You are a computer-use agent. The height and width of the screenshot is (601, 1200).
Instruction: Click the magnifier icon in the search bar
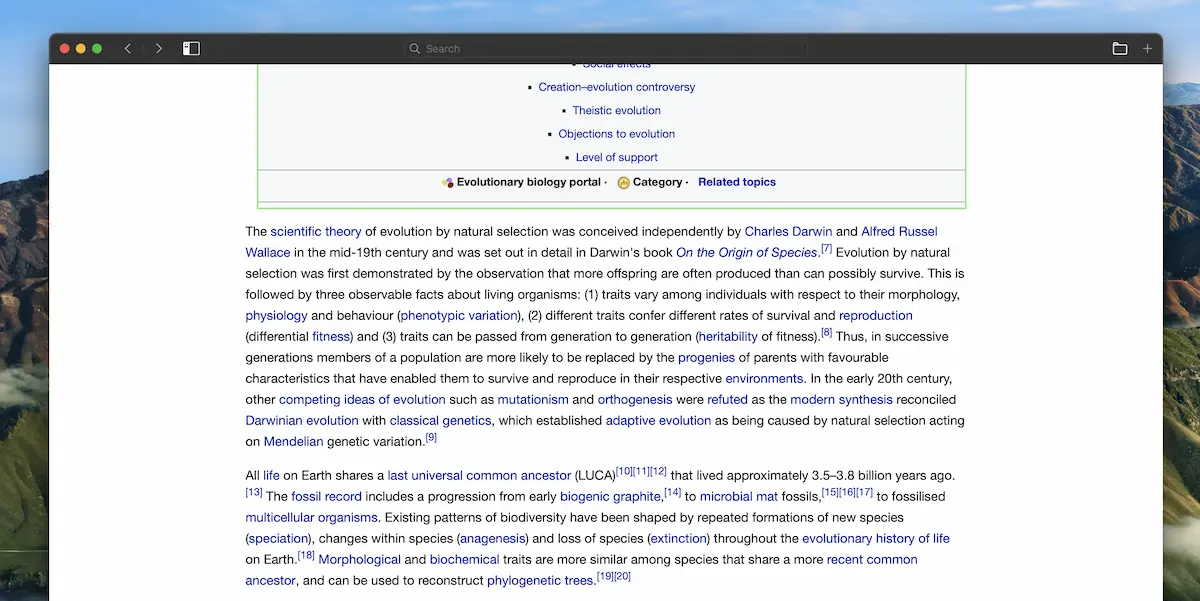[x=415, y=48]
